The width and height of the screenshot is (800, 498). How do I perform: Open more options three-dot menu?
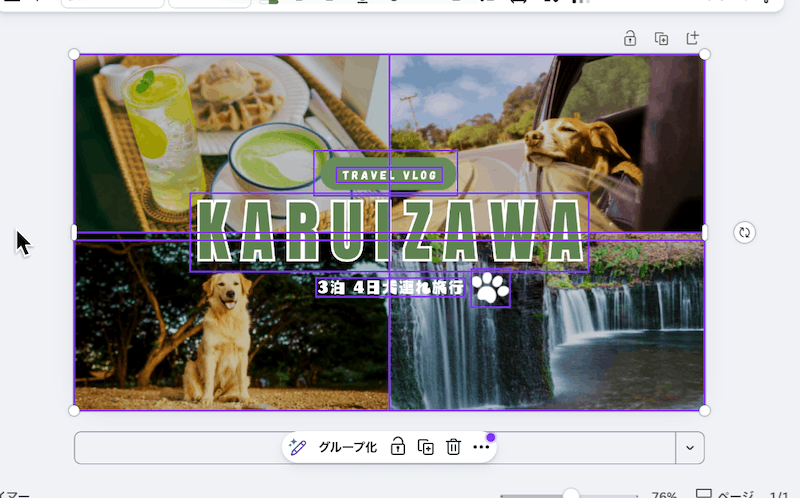[x=481, y=447]
